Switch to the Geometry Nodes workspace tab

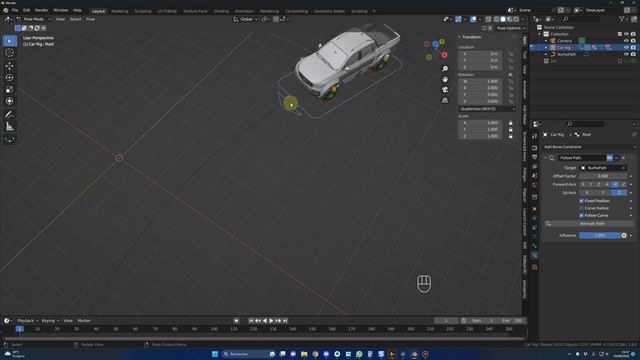(329, 11)
